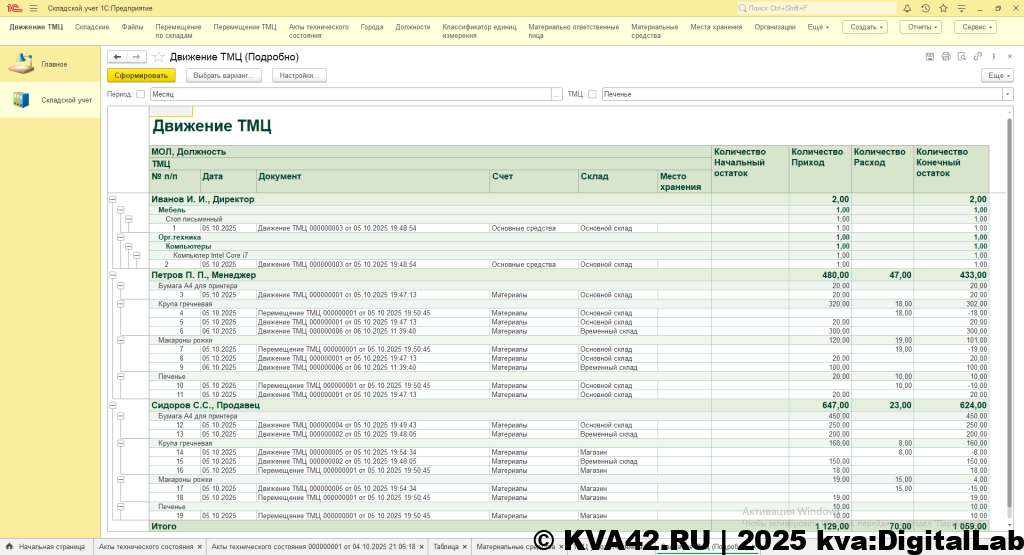Image resolution: width=1024 pixels, height=555 pixels.
Task: Add report to favorites with star beside title
Action: click(x=159, y=57)
